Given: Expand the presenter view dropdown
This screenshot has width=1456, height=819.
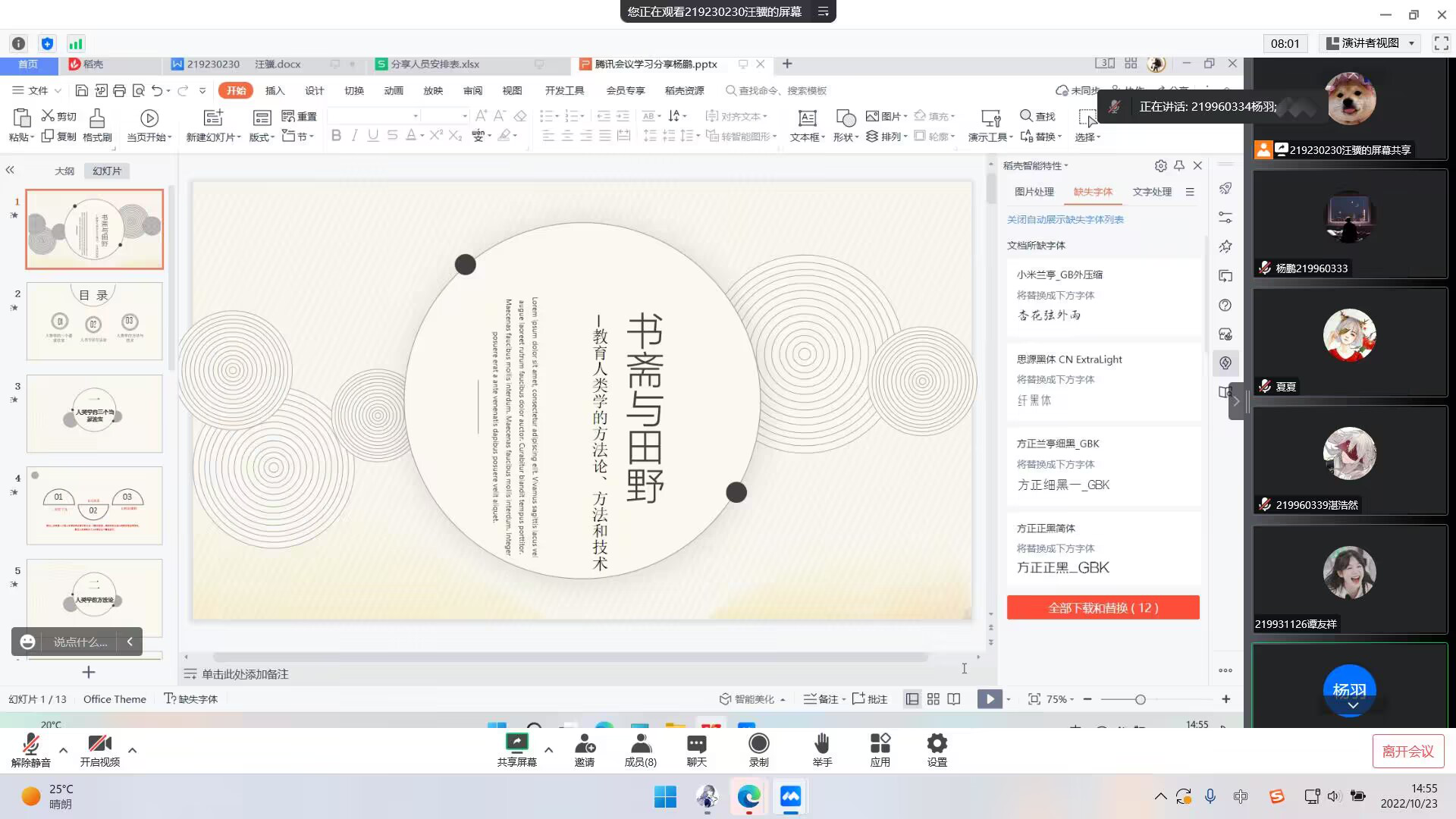Looking at the screenshot, I should 1411,43.
